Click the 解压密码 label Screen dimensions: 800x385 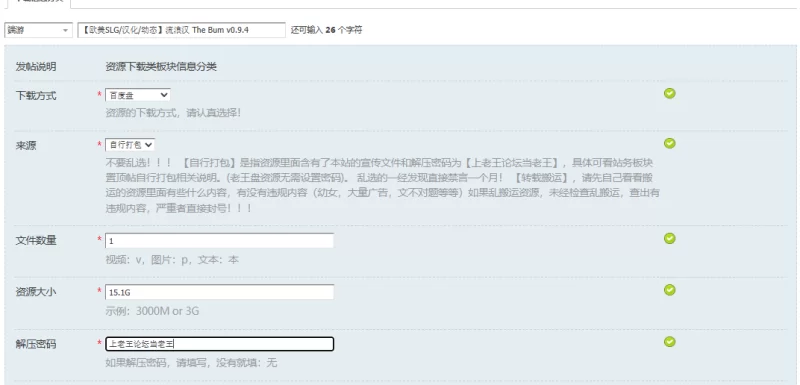click(x=36, y=344)
